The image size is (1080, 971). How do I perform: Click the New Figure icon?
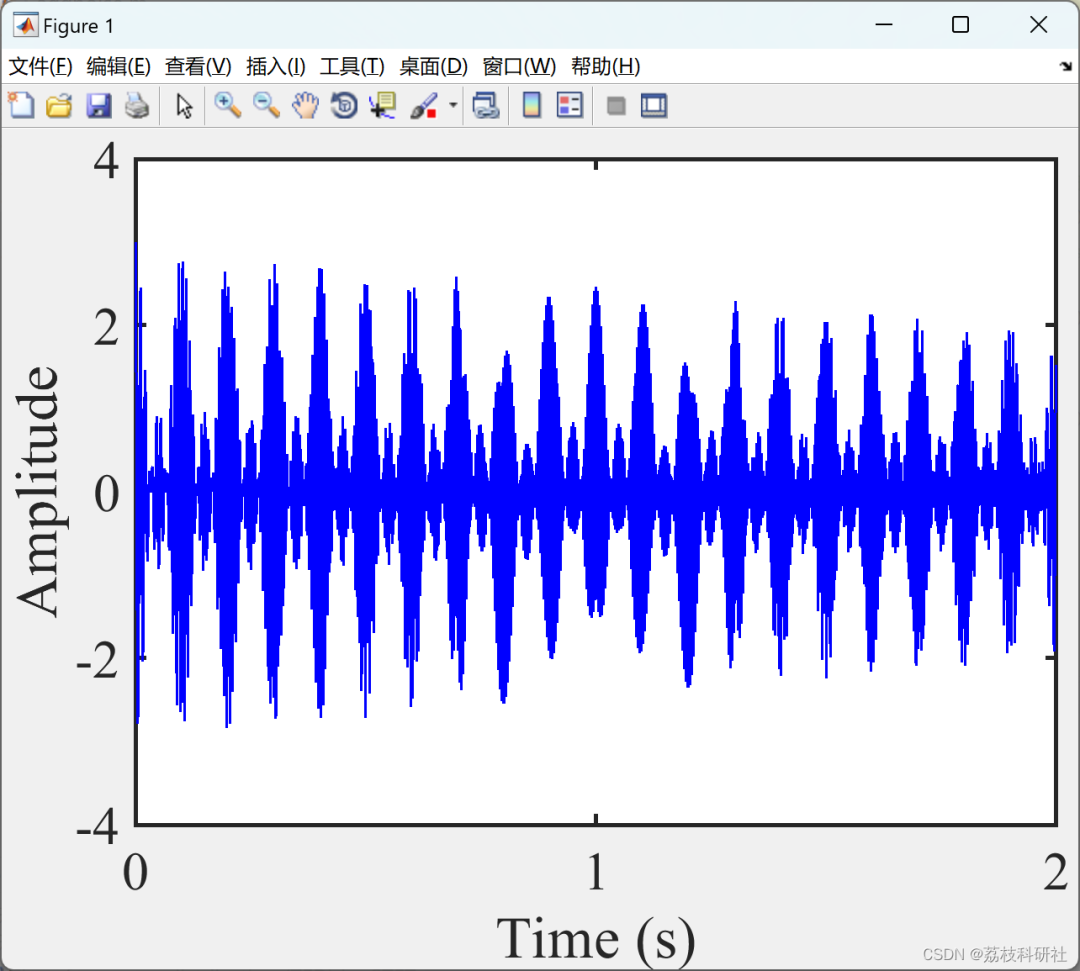(x=21, y=105)
